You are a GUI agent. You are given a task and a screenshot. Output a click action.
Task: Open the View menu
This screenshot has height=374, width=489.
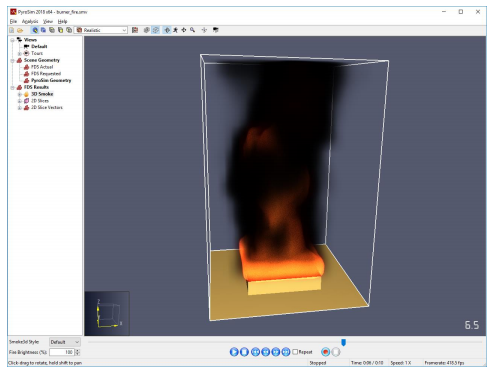[48, 21]
